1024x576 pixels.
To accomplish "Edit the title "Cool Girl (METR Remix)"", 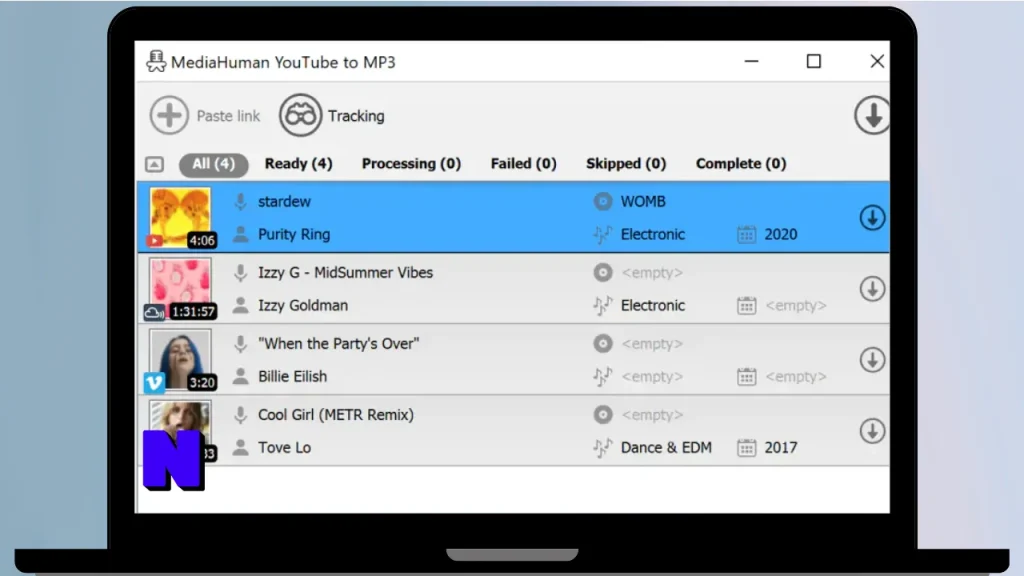I will click(x=336, y=415).
